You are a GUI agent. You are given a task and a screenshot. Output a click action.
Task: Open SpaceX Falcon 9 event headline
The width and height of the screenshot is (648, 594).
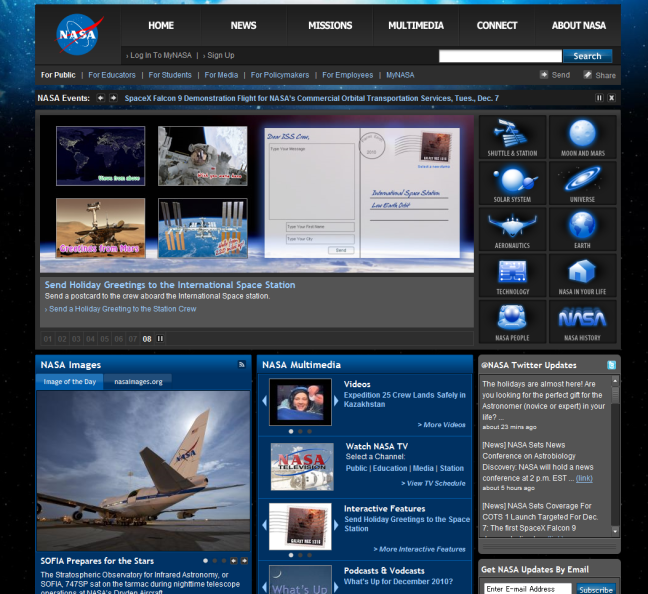[x=312, y=98]
